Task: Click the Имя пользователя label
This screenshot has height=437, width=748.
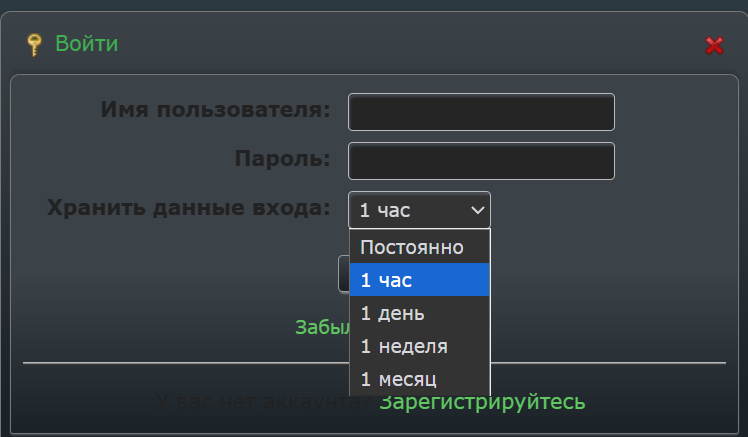Action: pyautogui.click(x=215, y=109)
